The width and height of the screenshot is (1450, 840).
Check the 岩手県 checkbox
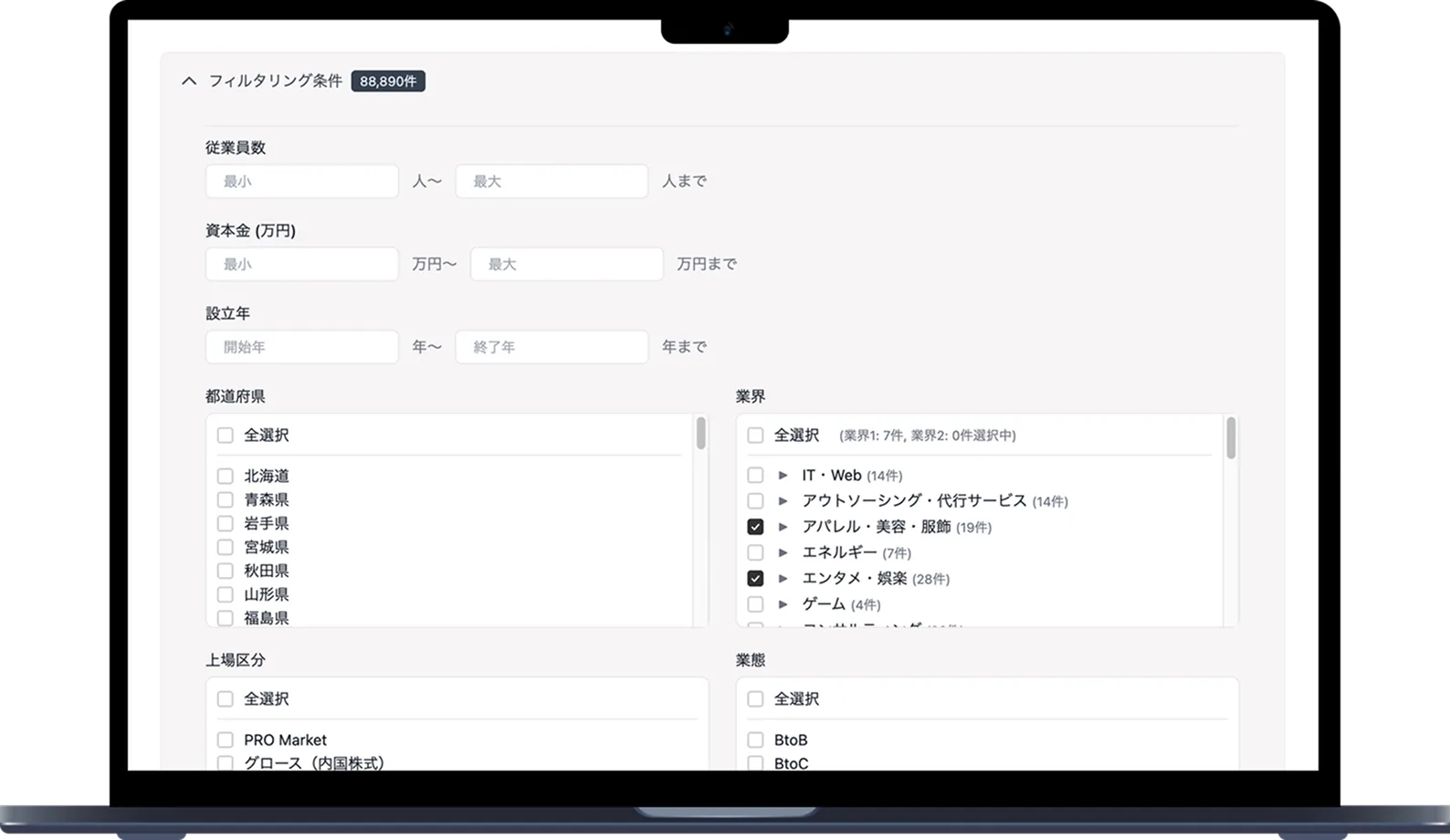tap(226, 523)
